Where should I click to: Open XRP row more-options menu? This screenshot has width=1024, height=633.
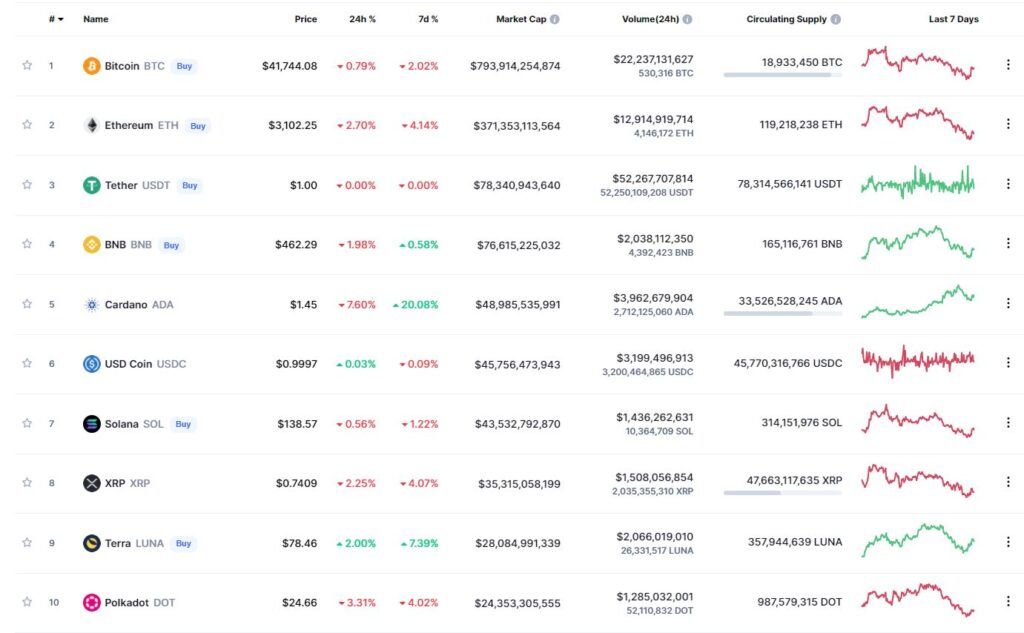tap(1008, 481)
